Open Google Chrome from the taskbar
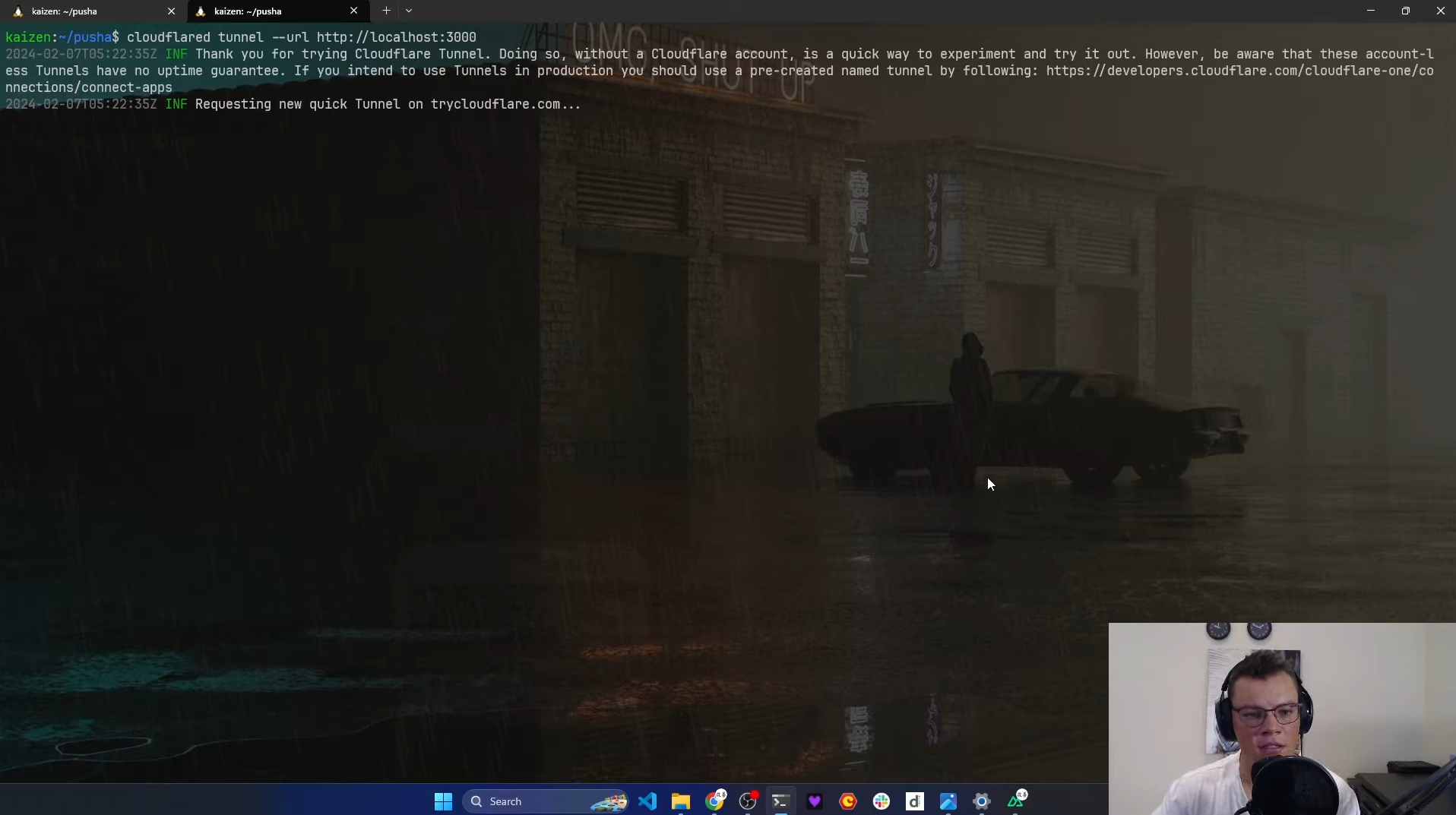This screenshot has width=1456, height=815. tap(714, 801)
